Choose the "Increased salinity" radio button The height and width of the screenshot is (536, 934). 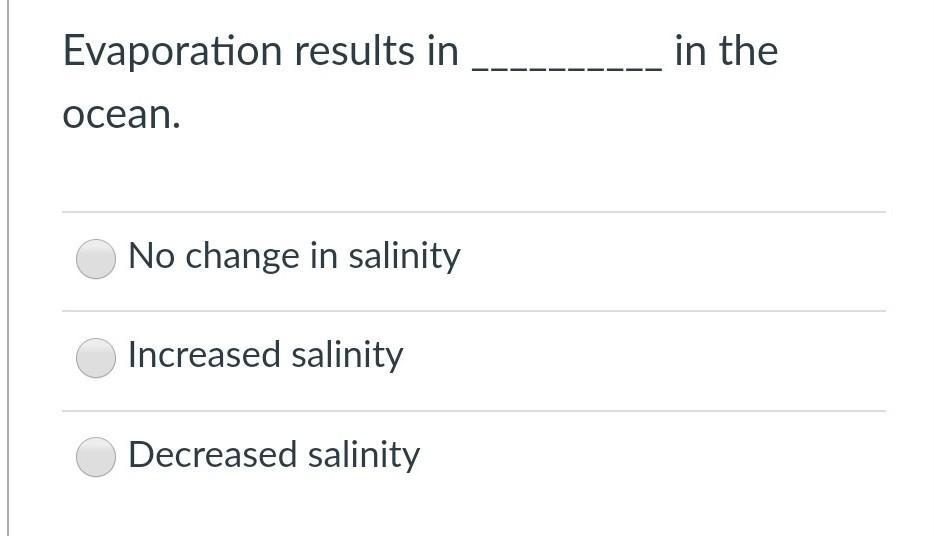tap(96, 358)
